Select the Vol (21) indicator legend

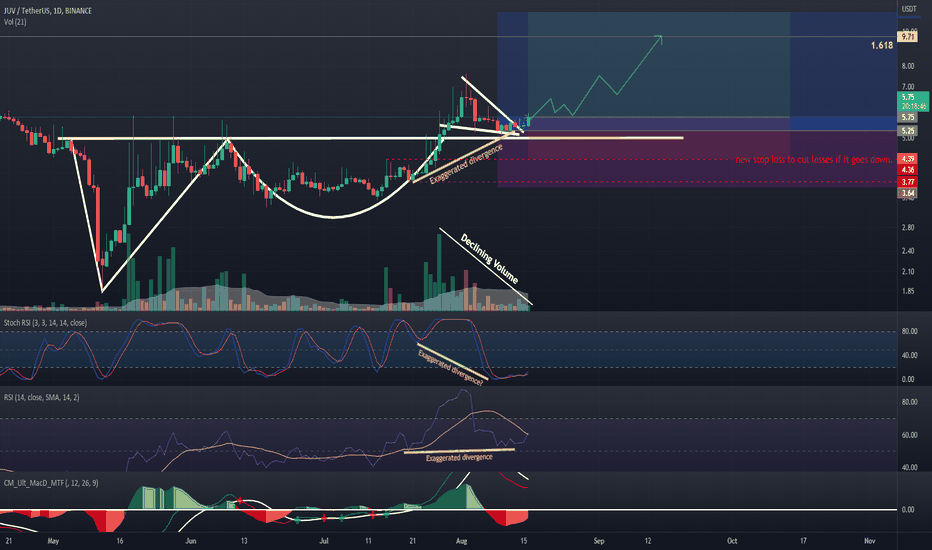click(x=15, y=22)
